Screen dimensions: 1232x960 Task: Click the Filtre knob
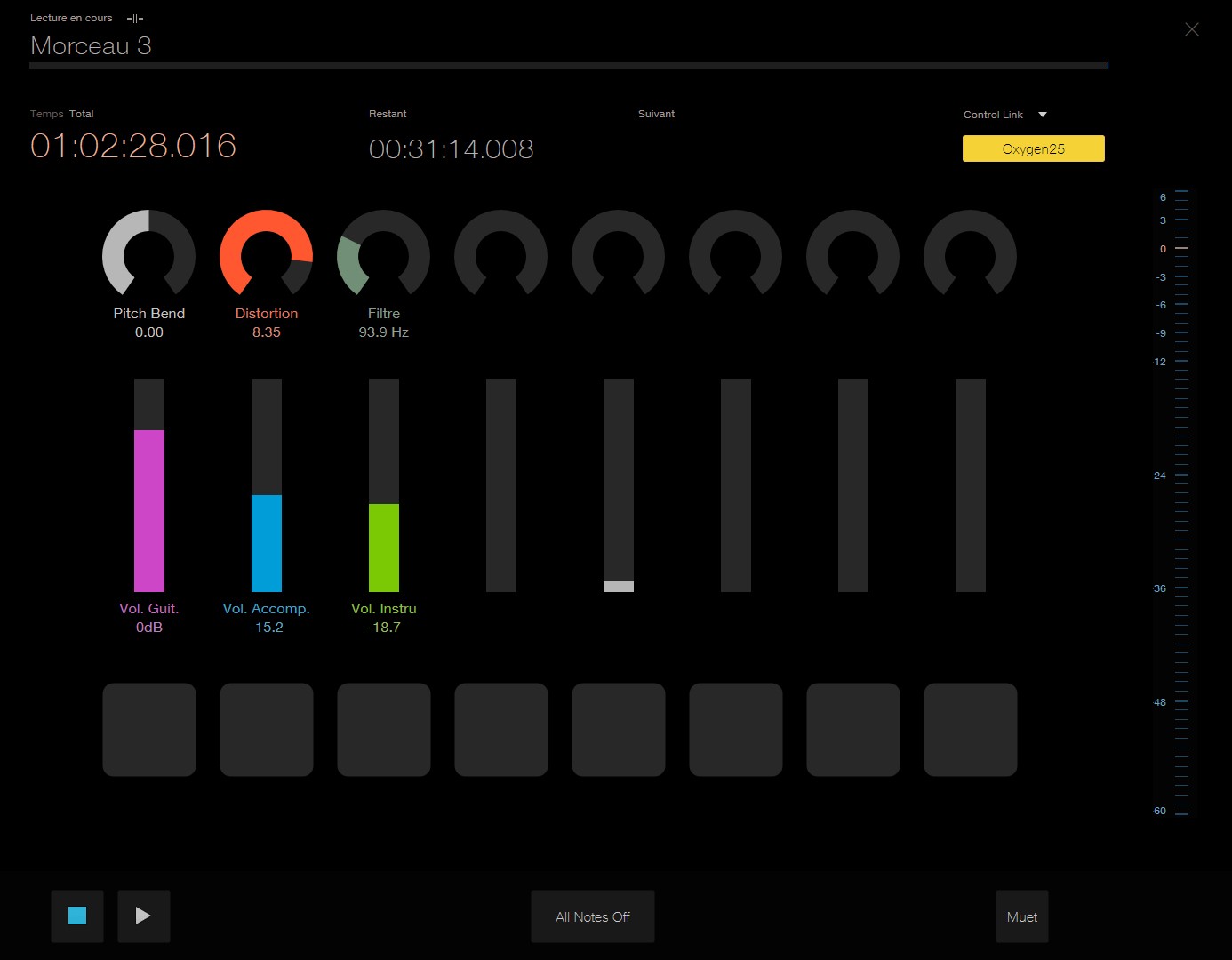(x=383, y=254)
